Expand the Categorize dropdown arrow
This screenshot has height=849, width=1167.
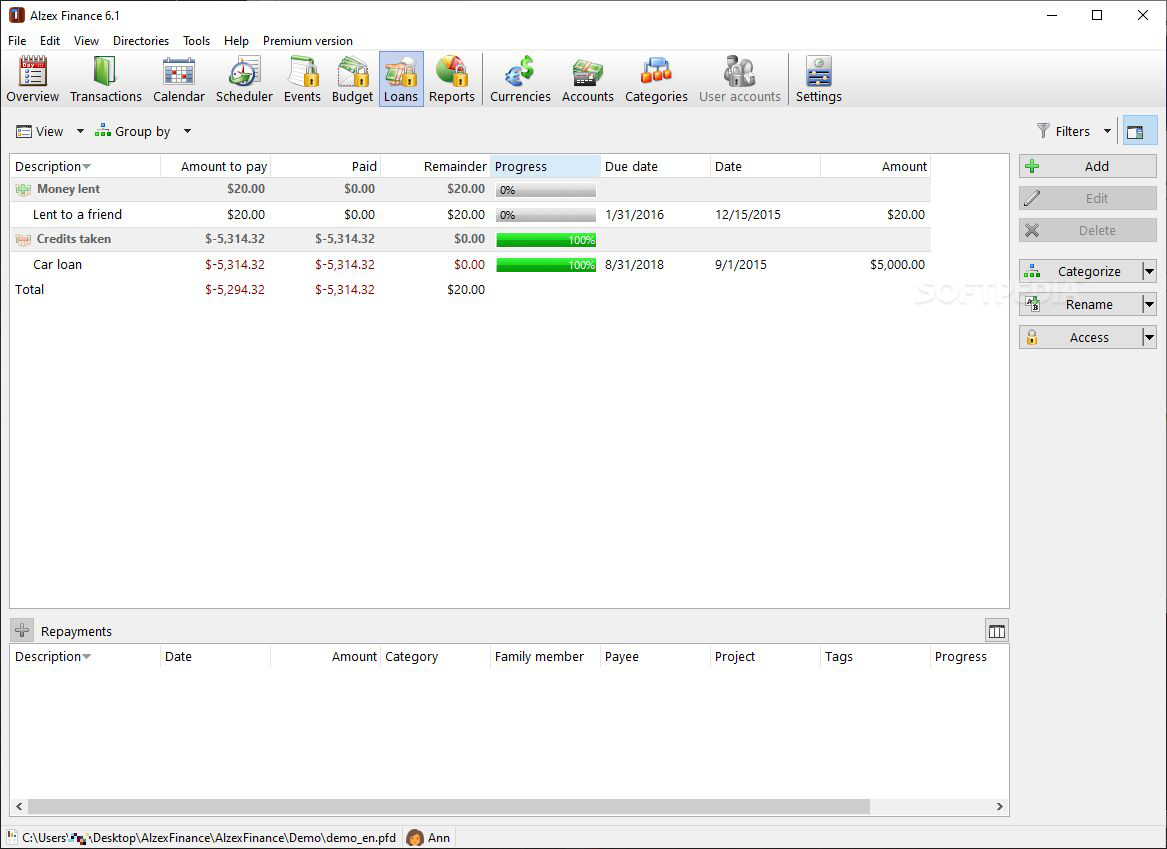coord(1149,271)
